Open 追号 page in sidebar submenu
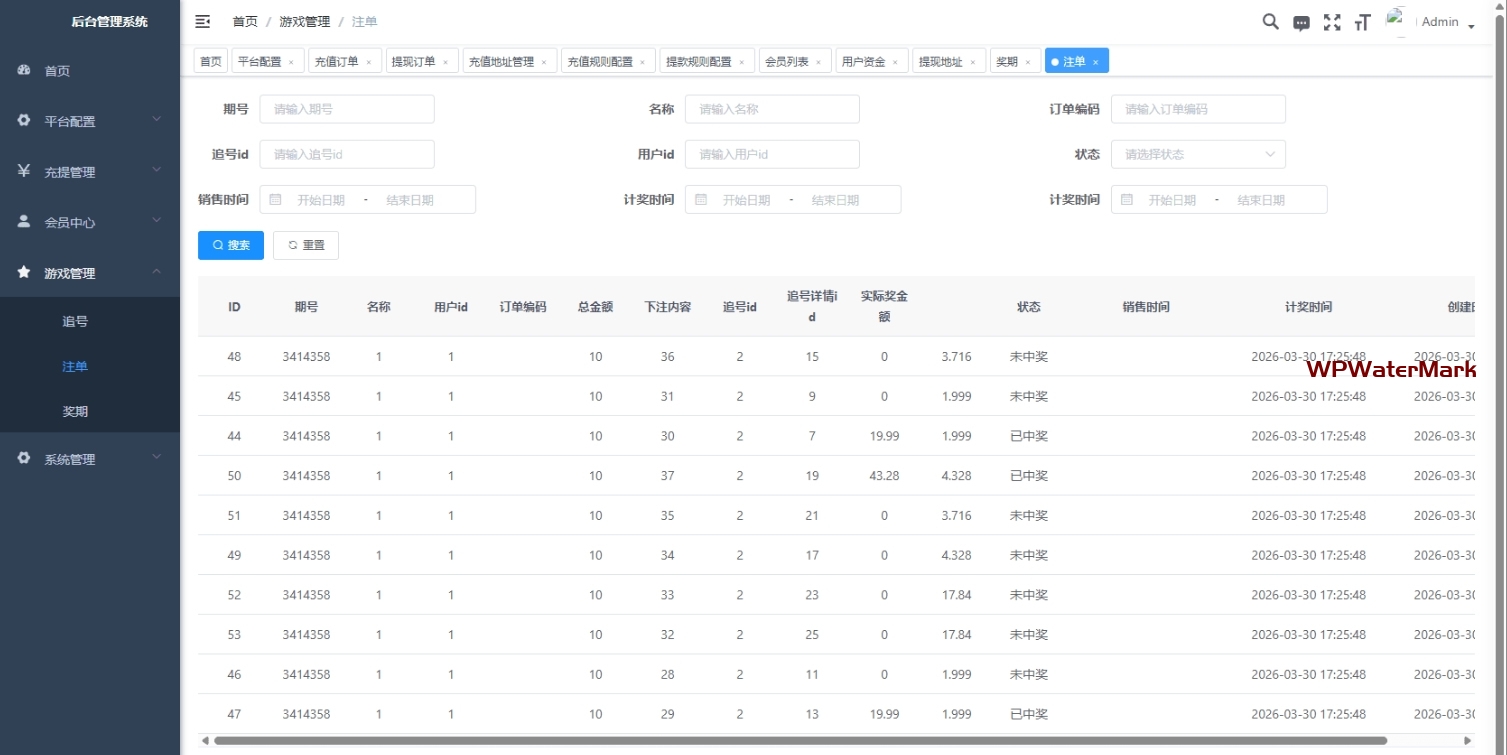Image resolution: width=1507 pixels, height=755 pixels. coord(75,322)
